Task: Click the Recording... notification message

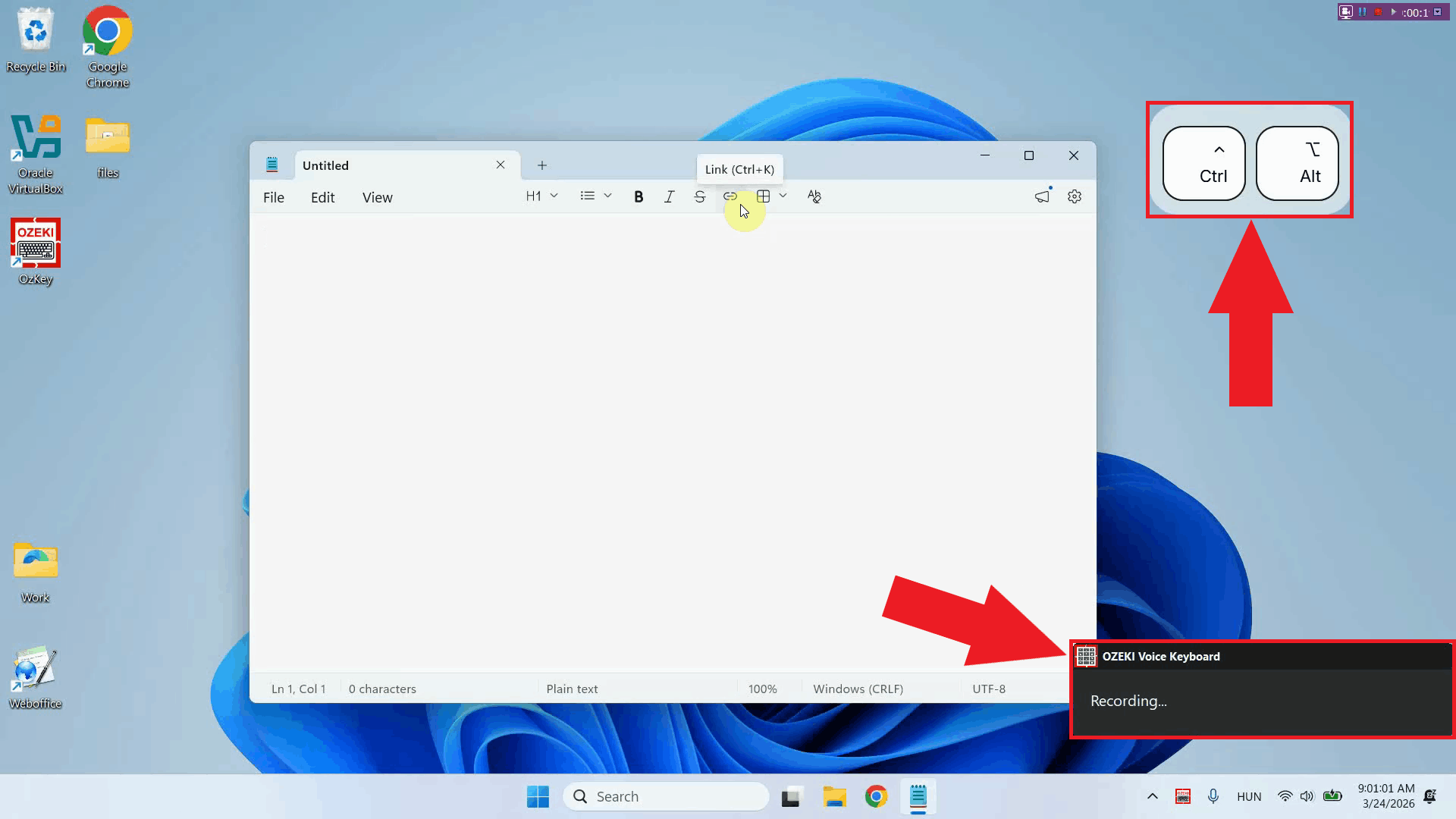Action: tap(1128, 701)
